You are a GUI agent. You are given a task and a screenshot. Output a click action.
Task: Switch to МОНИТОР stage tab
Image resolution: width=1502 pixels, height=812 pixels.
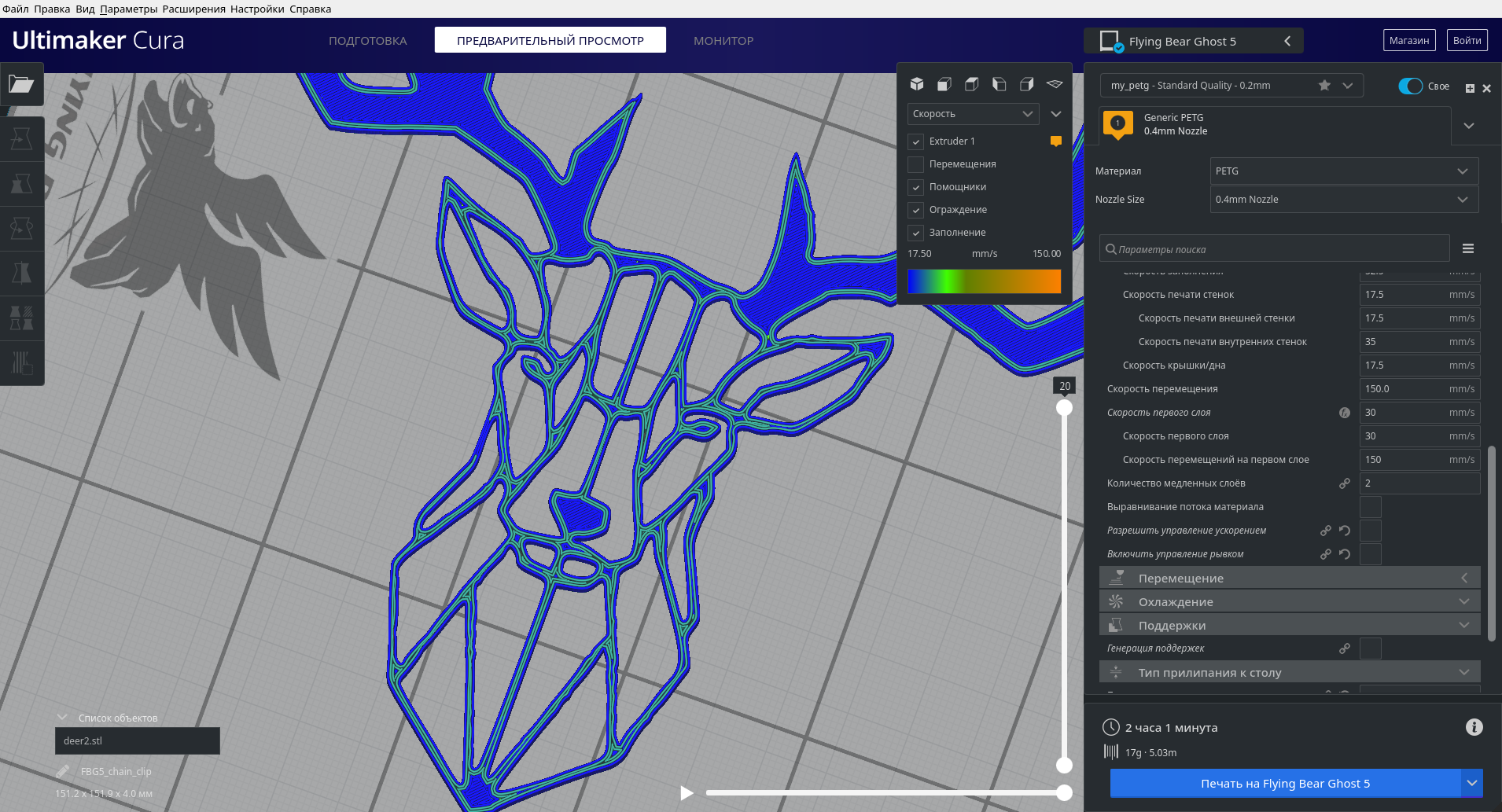click(x=723, y=40)
